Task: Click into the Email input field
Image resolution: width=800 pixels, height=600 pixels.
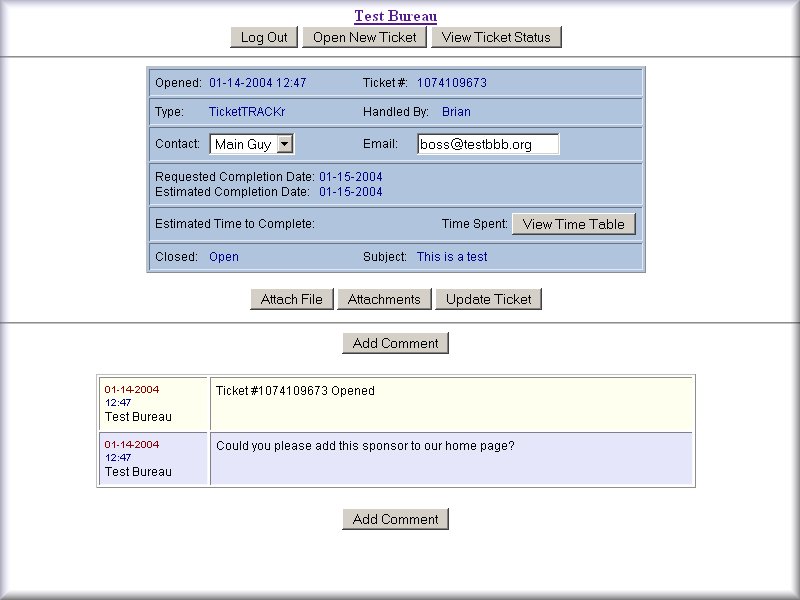Action: click(x=487, y=144)
